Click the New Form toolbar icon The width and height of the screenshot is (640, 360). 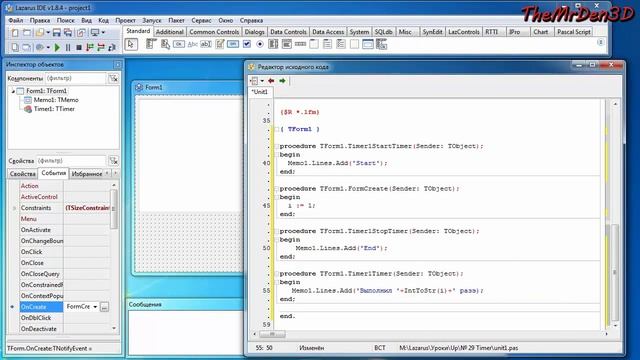27,33
